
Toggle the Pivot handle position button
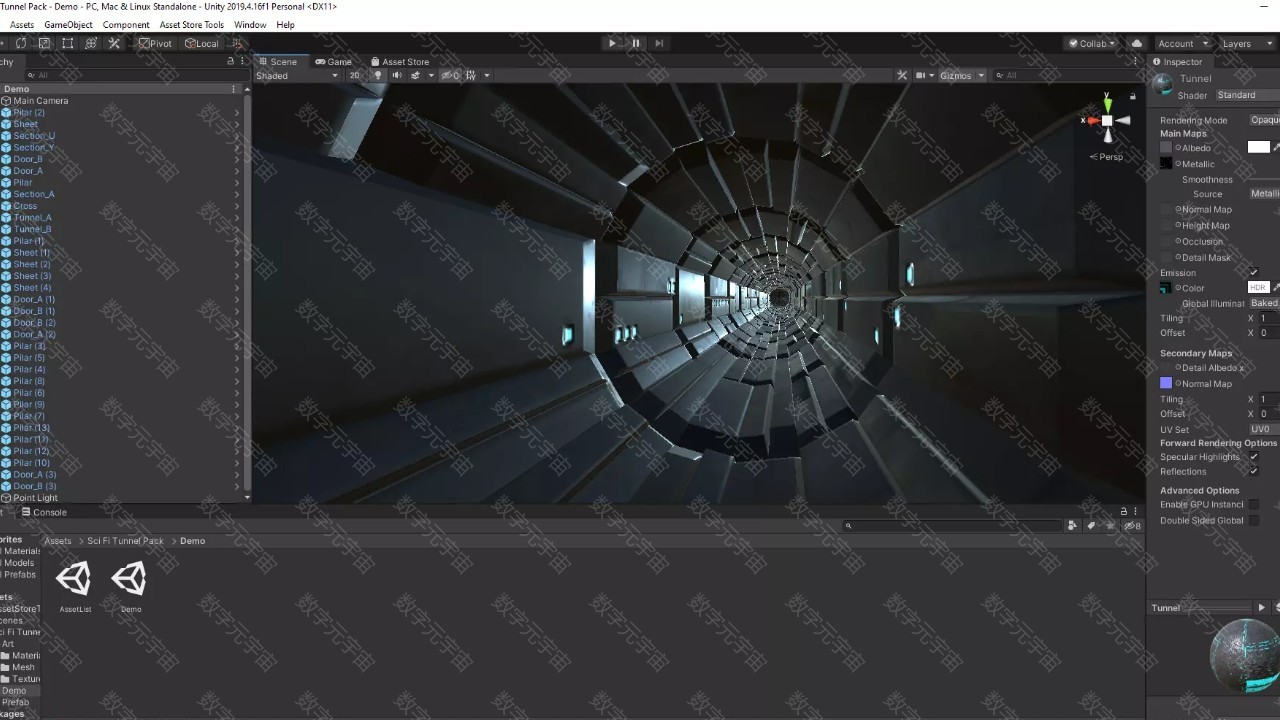[x=155, y=43]
